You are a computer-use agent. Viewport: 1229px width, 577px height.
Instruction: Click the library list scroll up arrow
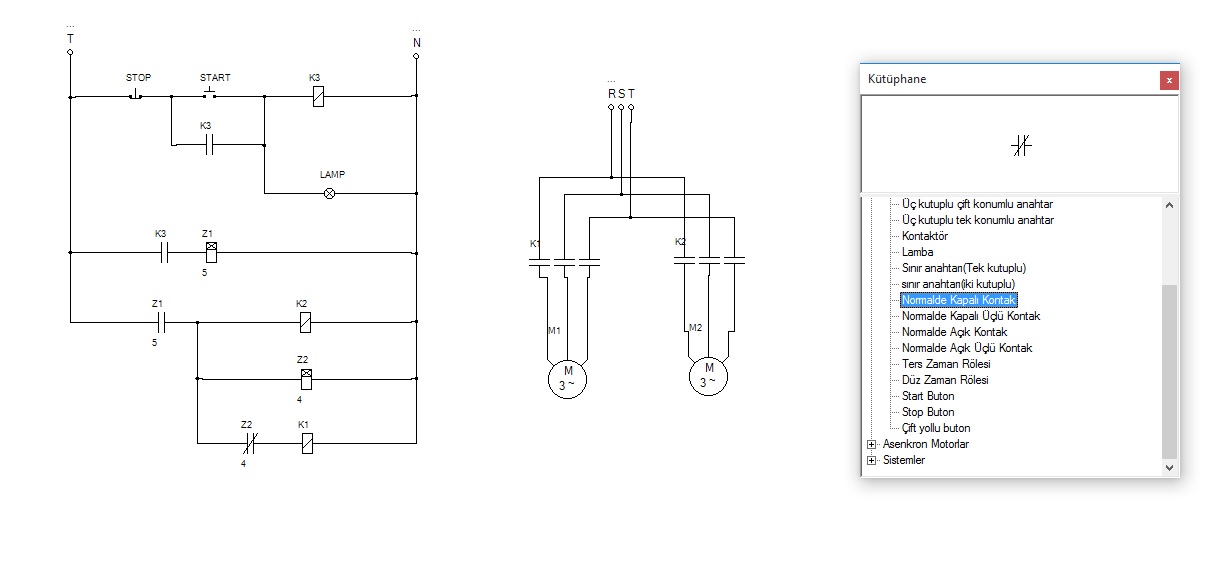tap(1170, 205)
